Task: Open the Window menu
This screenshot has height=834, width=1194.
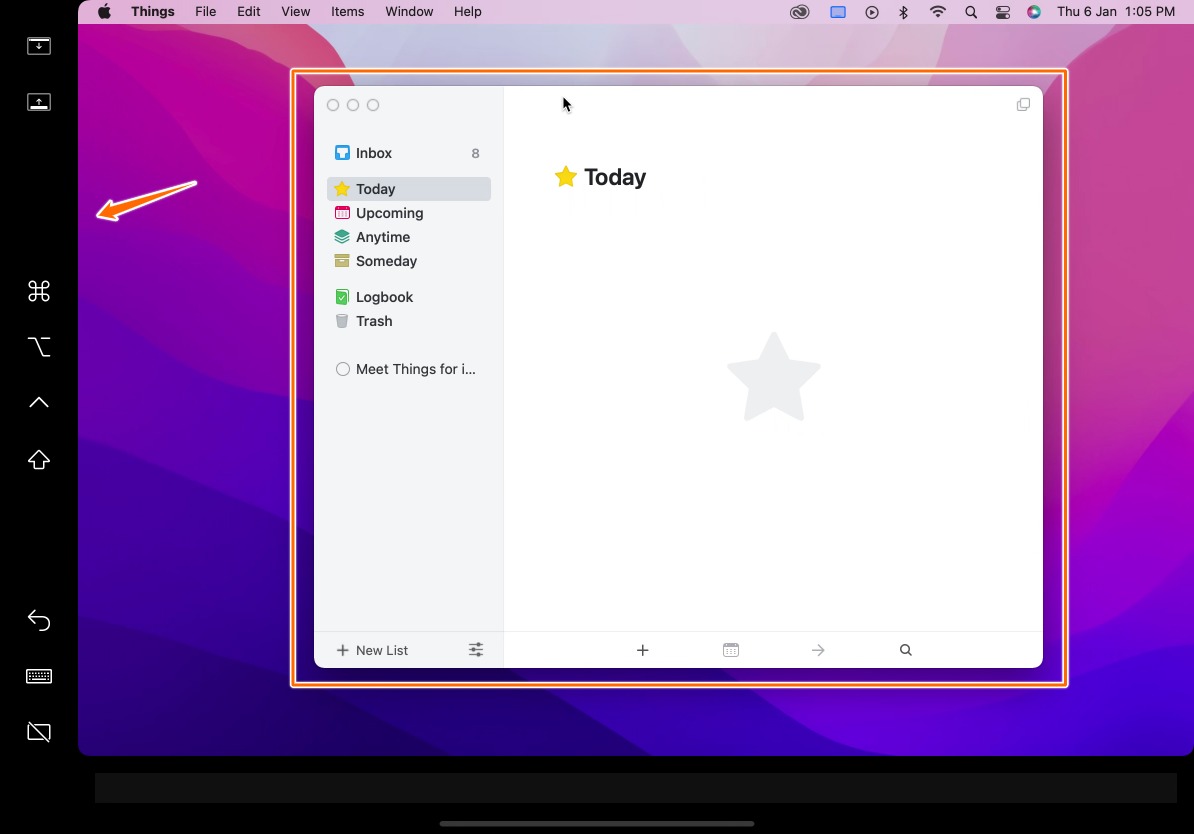Action: pyautogui.click(x=409, y=11)
